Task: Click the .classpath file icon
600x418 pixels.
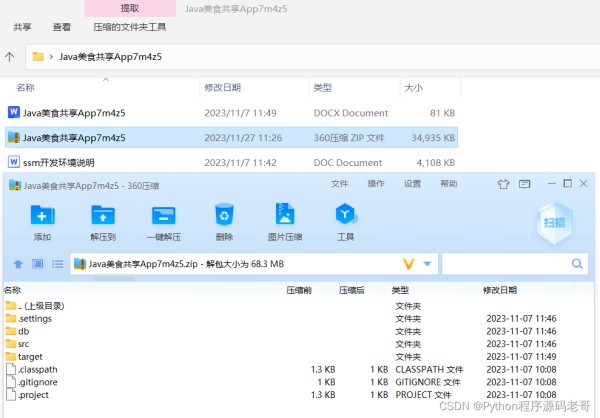Action: [11, 369]
